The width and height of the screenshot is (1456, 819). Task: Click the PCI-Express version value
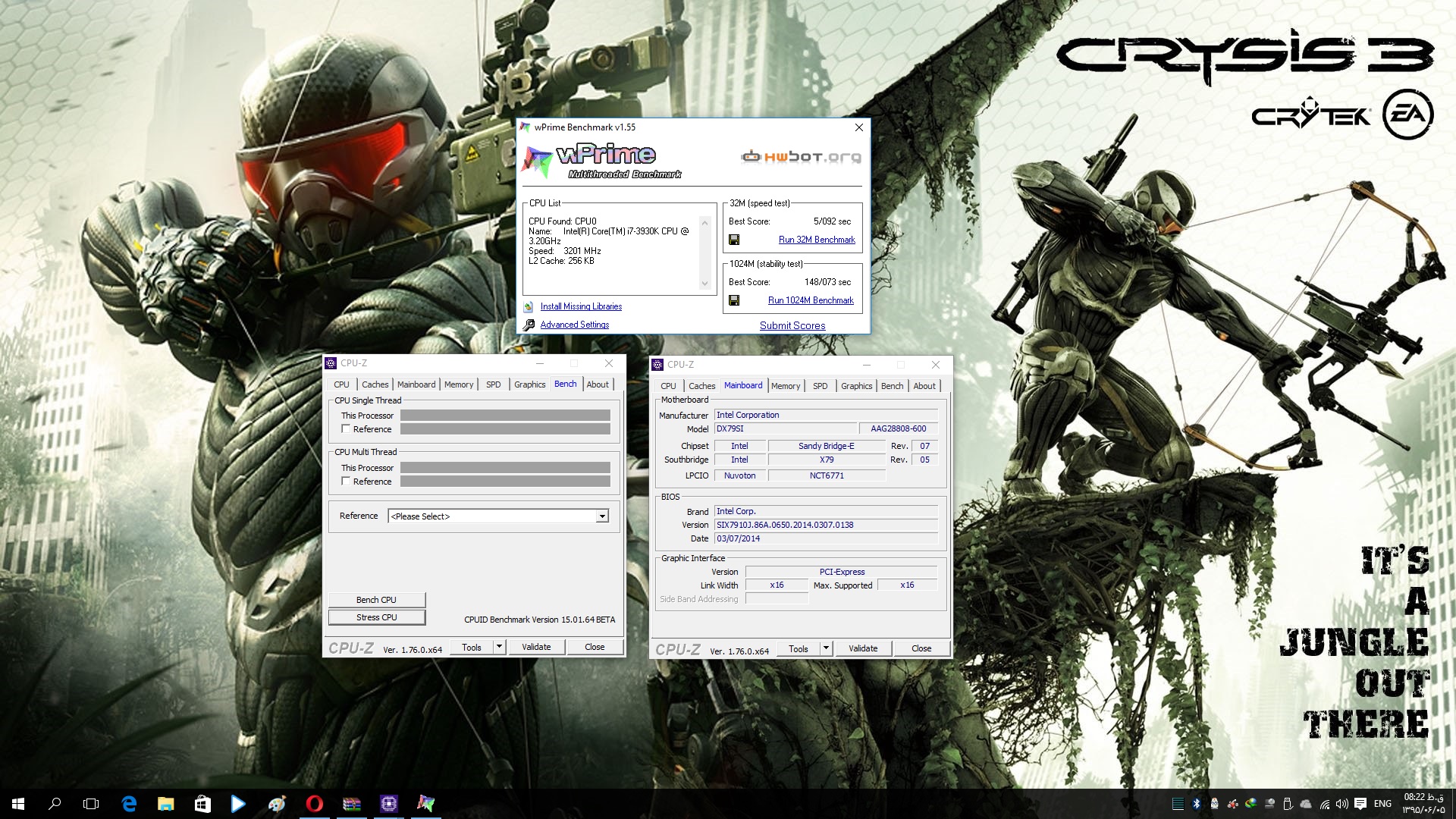coord(842,572)
